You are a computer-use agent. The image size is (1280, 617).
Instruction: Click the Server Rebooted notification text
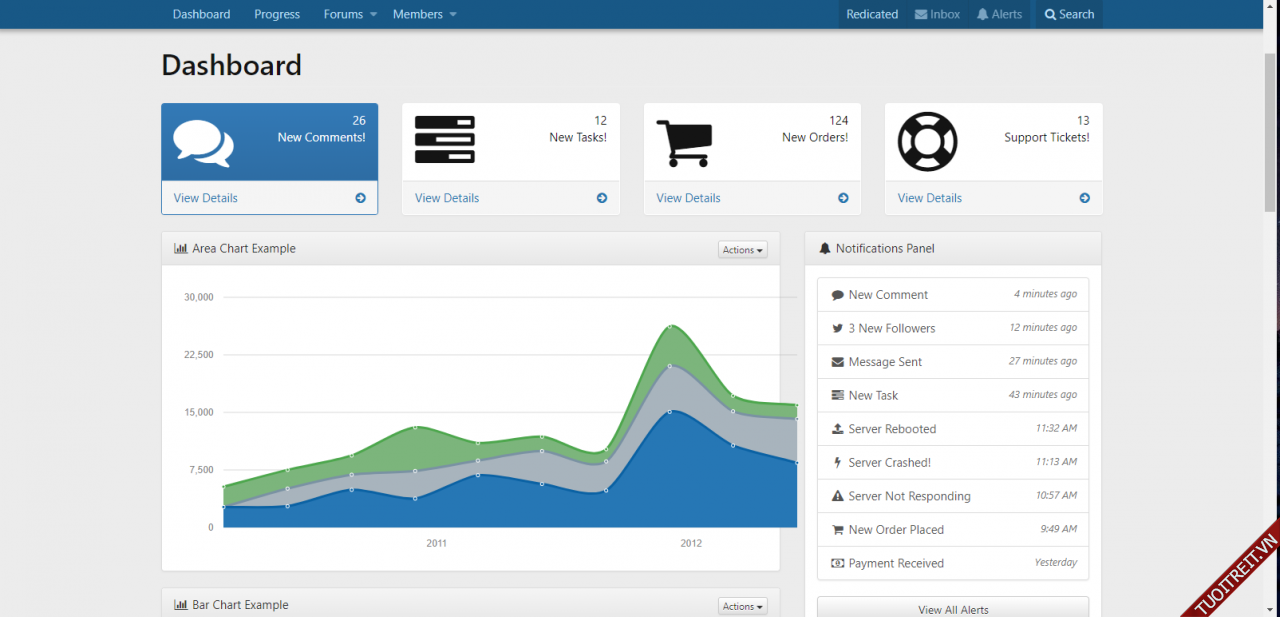892,429
